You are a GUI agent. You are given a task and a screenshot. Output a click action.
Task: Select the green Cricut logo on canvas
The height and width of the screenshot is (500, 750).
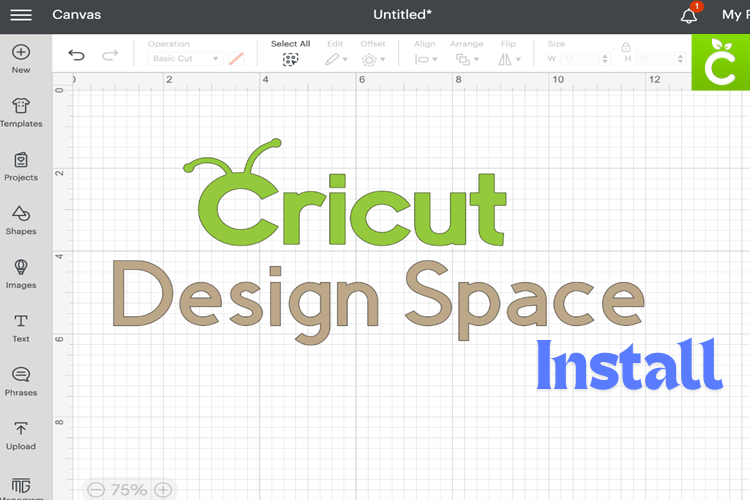pos(344,192)
